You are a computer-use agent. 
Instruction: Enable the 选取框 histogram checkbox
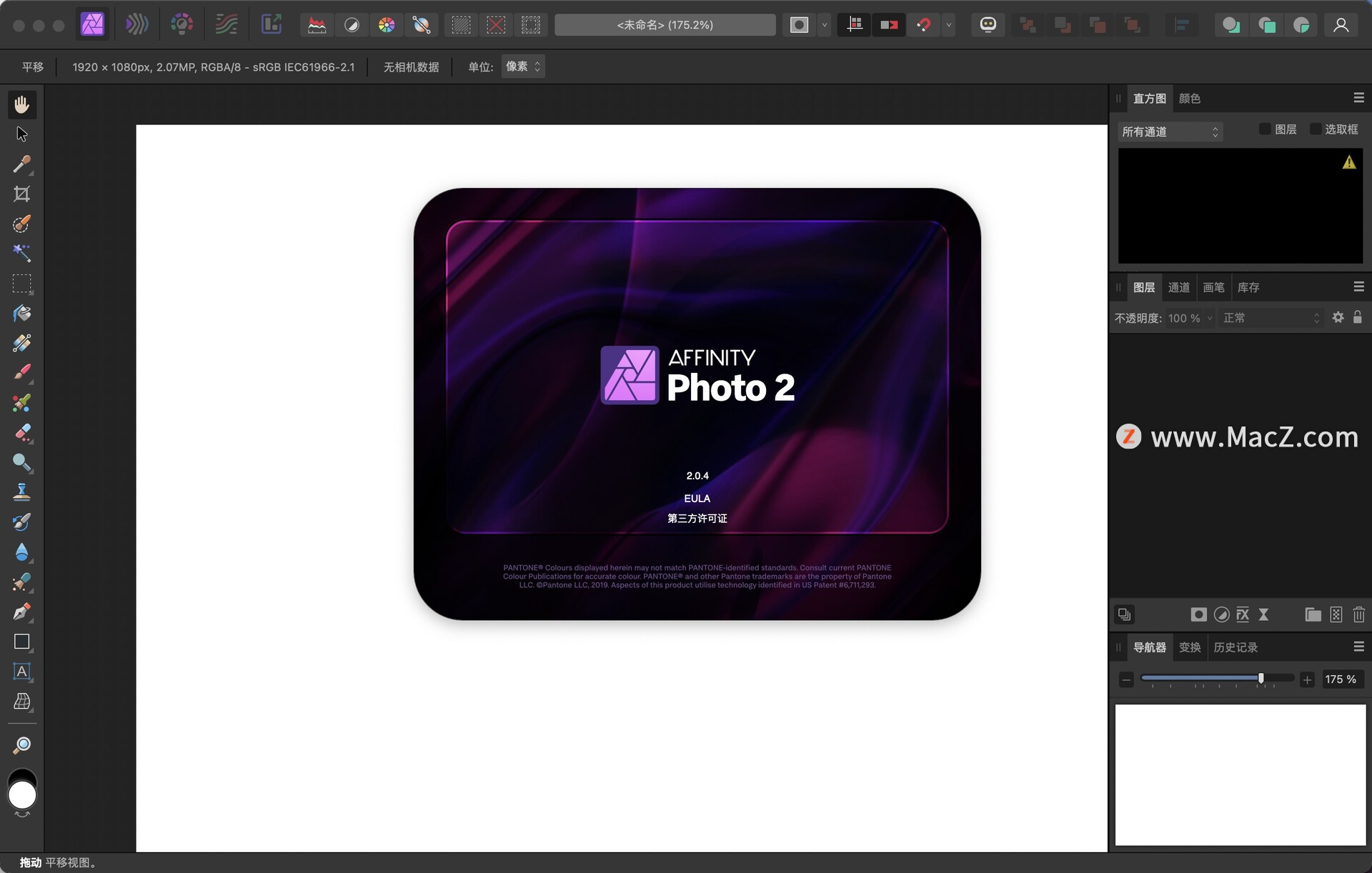(1315, 129)
